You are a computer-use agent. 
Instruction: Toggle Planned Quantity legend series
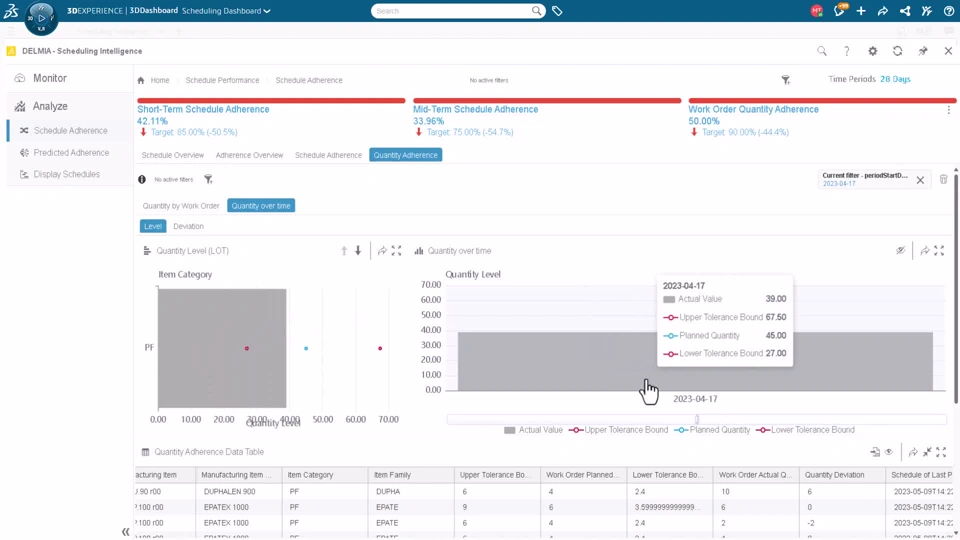[712, 430]
